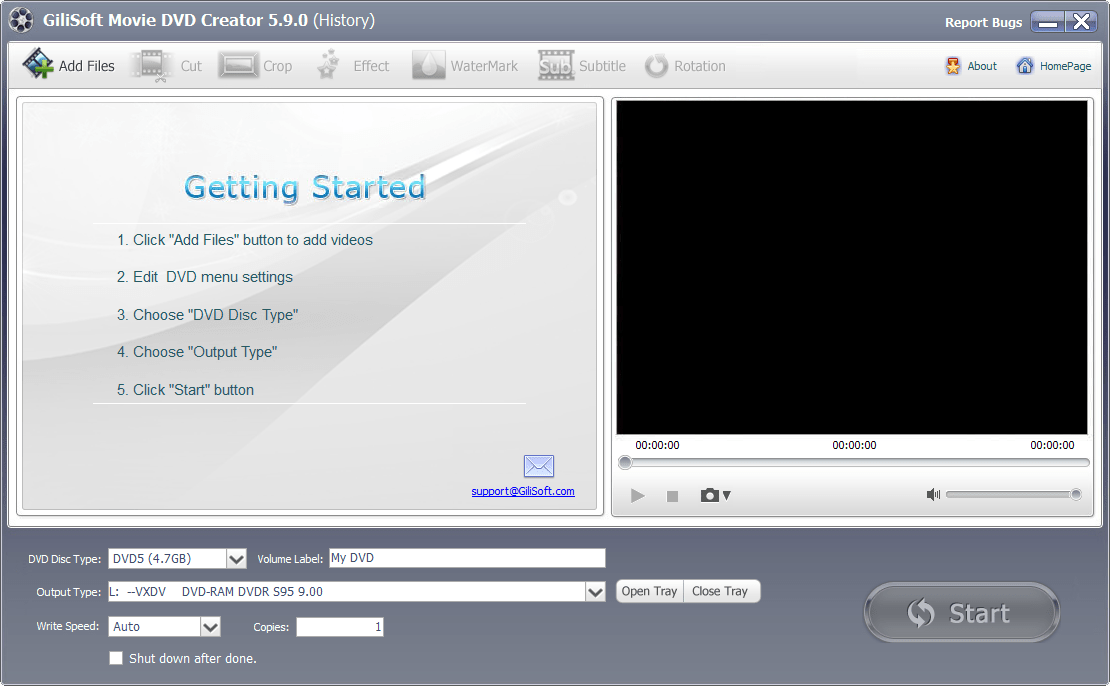This screenshot has width=1110, height=686.
Task: Open the support@GiliSoft.com email link
Action: [x=523, y=492]
